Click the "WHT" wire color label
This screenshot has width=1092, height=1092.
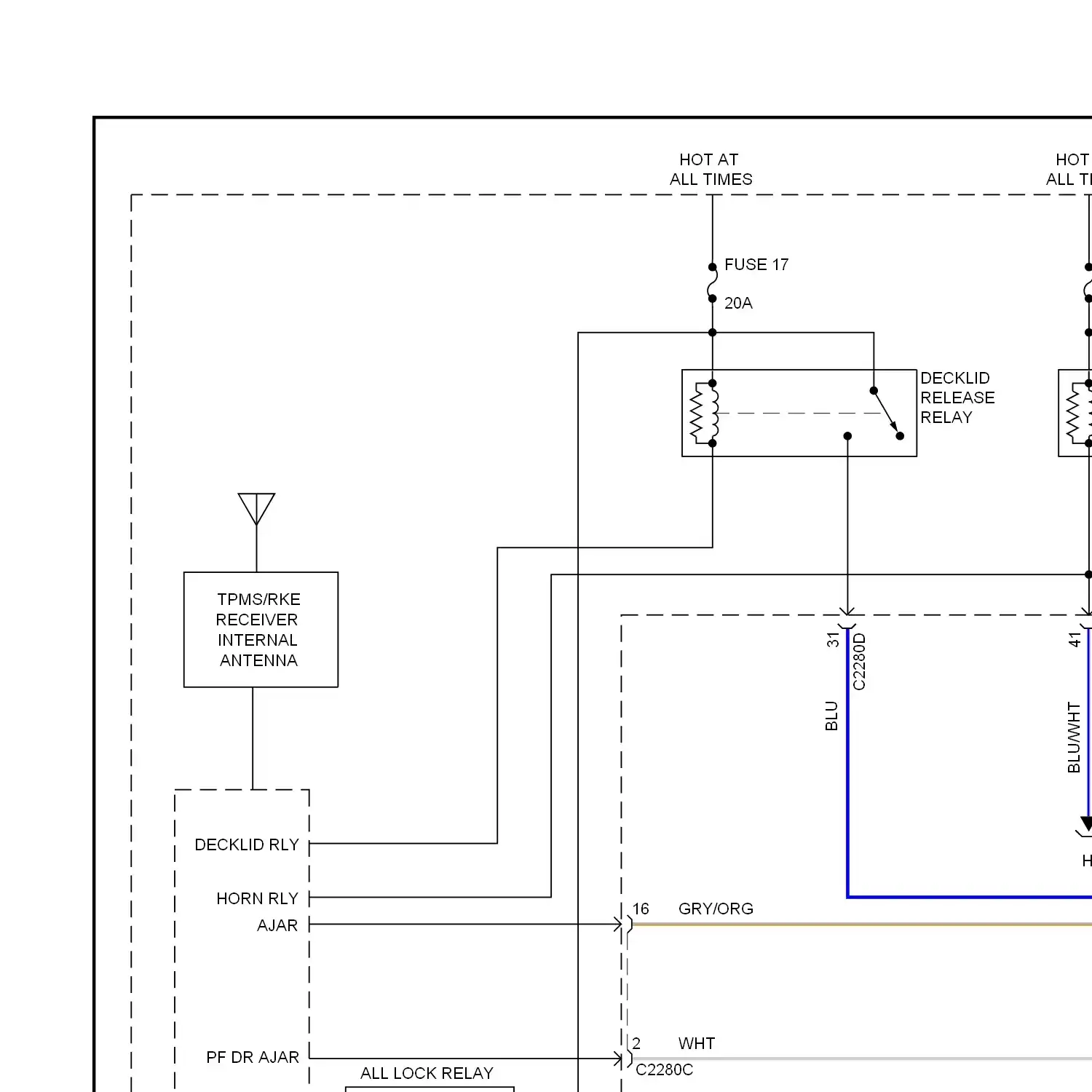click(697, 1043)
